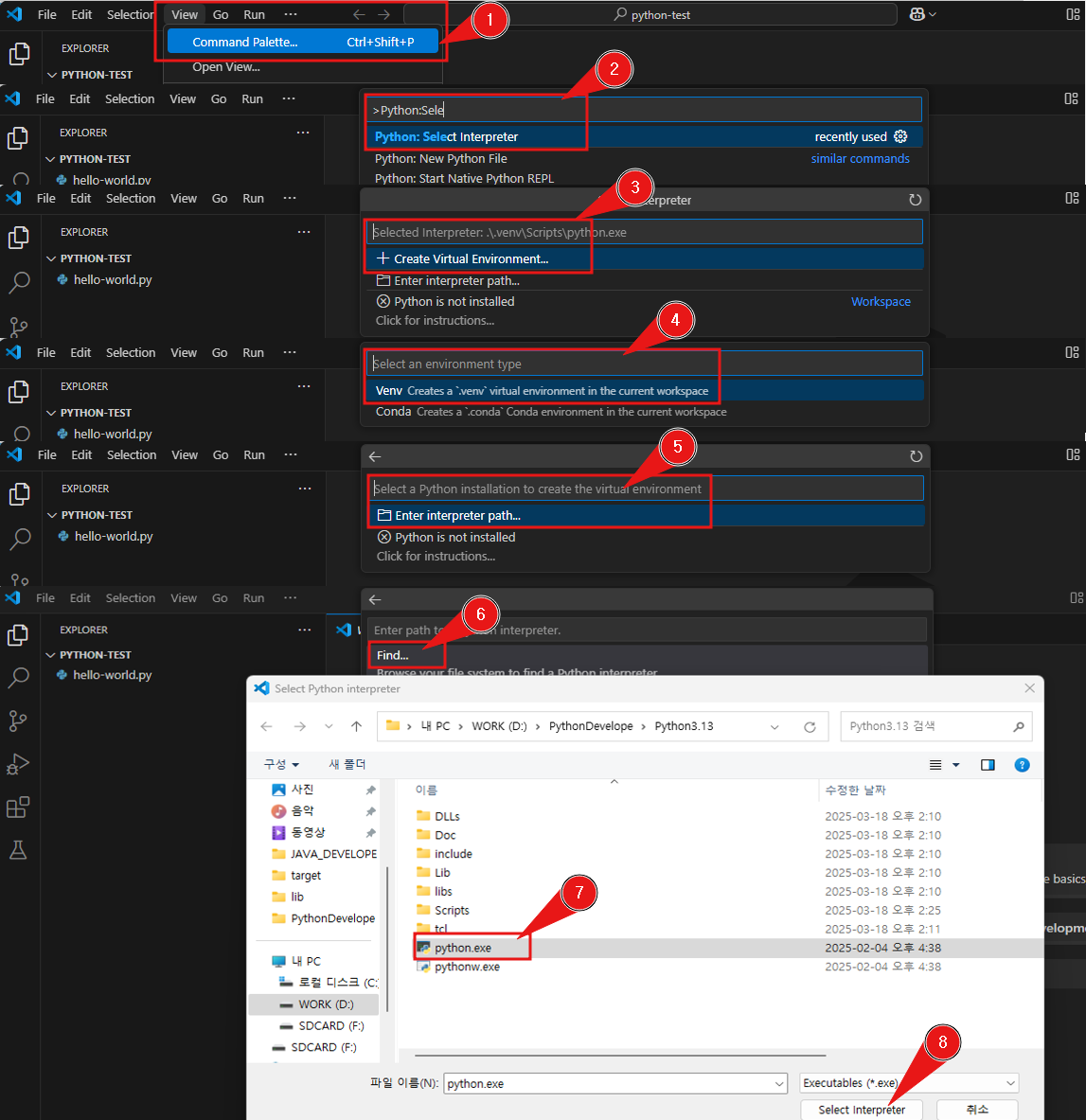The image size is (1086, 1120).
Task: Select the DLLs folder
Action: [447, 816]
